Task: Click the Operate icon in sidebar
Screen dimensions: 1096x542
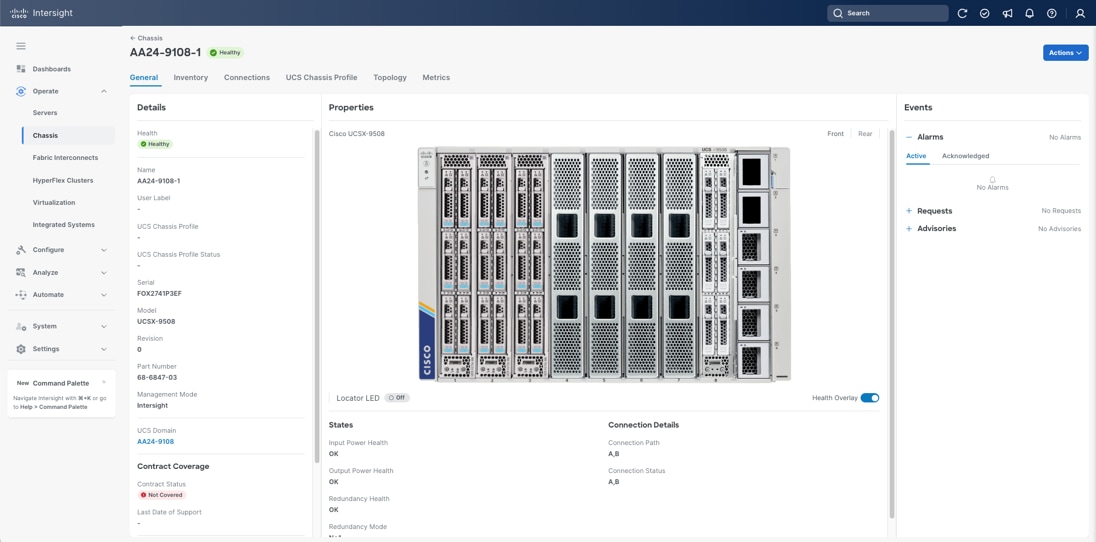Action: point(21,91)
